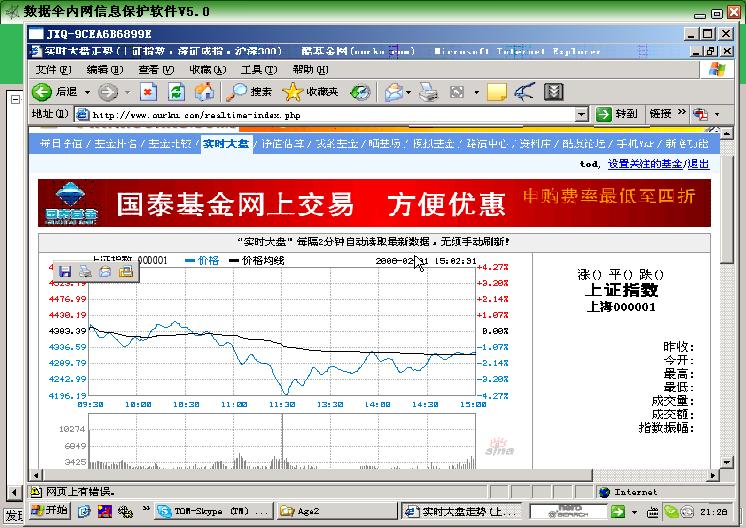746x528 pixels.
Task: Refresh the page with the green arrows icon
Action: pyautogui.click(x=176, y=92)
